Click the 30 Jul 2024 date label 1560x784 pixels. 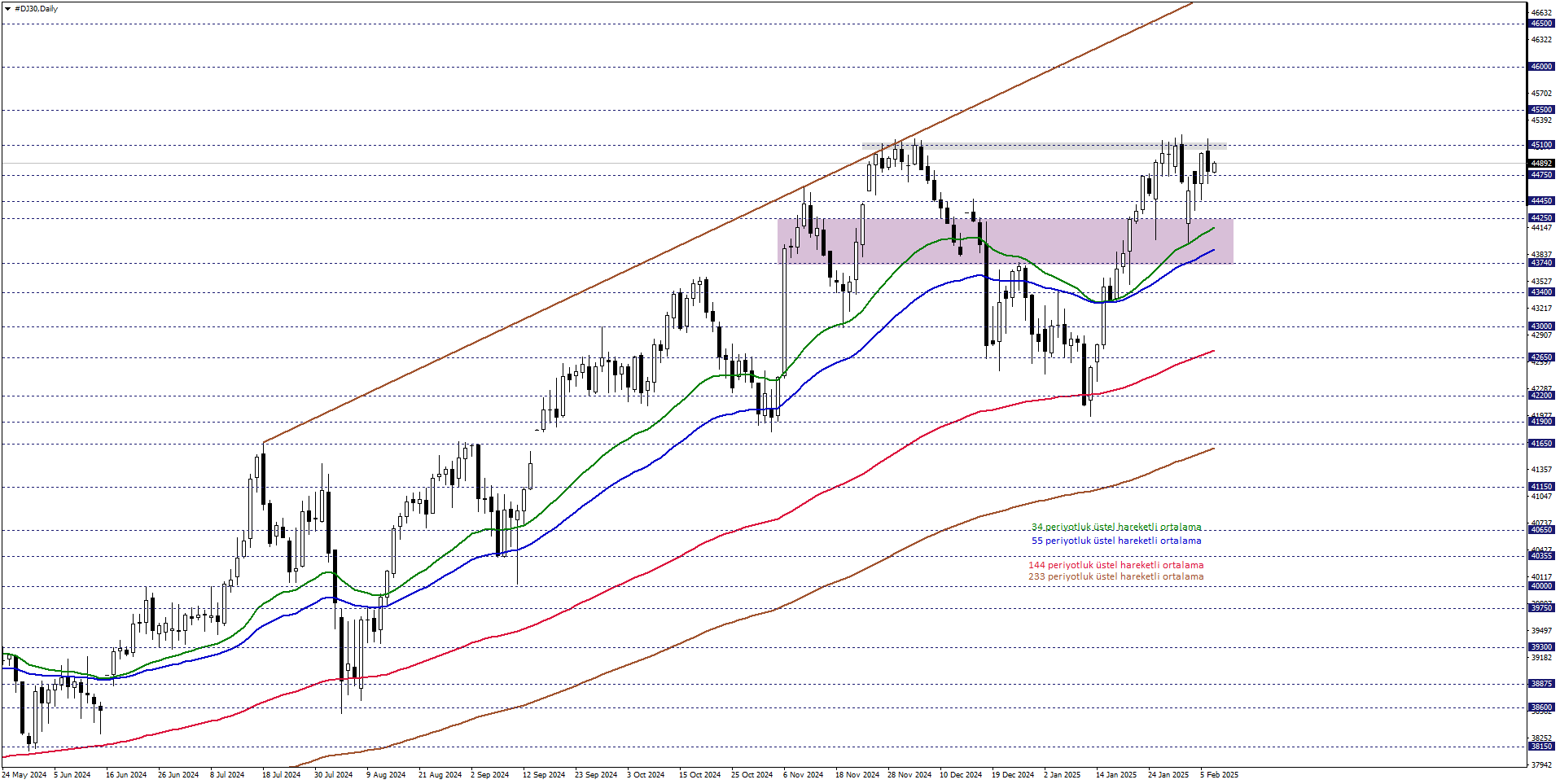coord(333,775)
